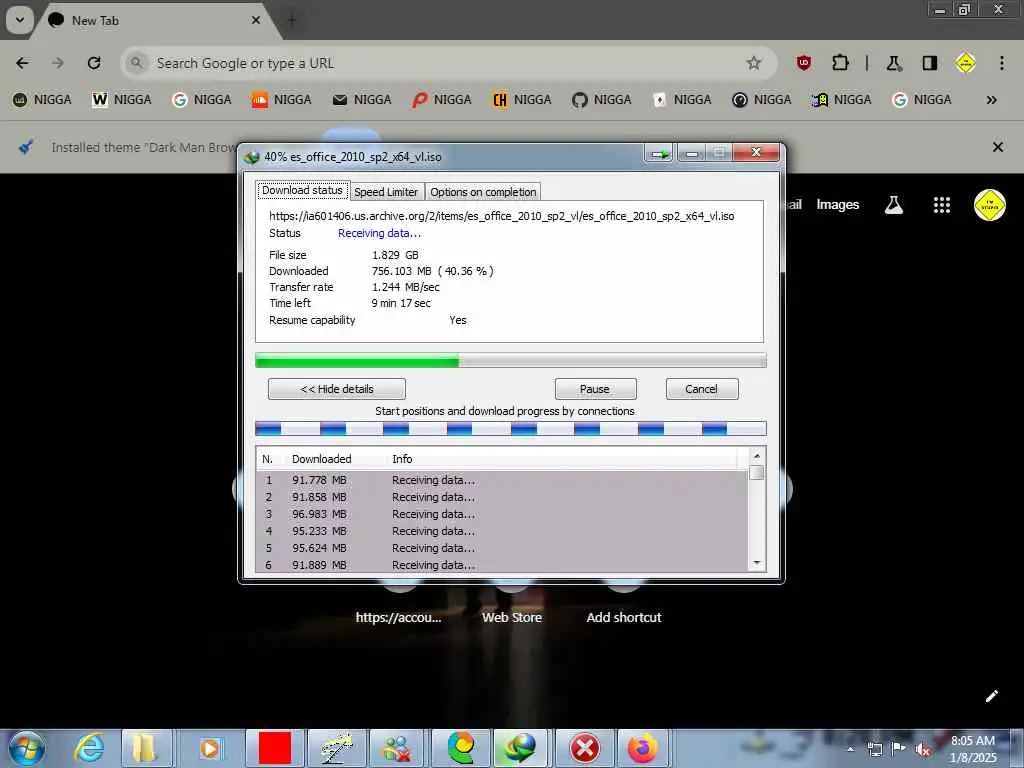Click Add shortcut tile
Viewport: 1024px width, 768px height.
[x=624, y=617]
